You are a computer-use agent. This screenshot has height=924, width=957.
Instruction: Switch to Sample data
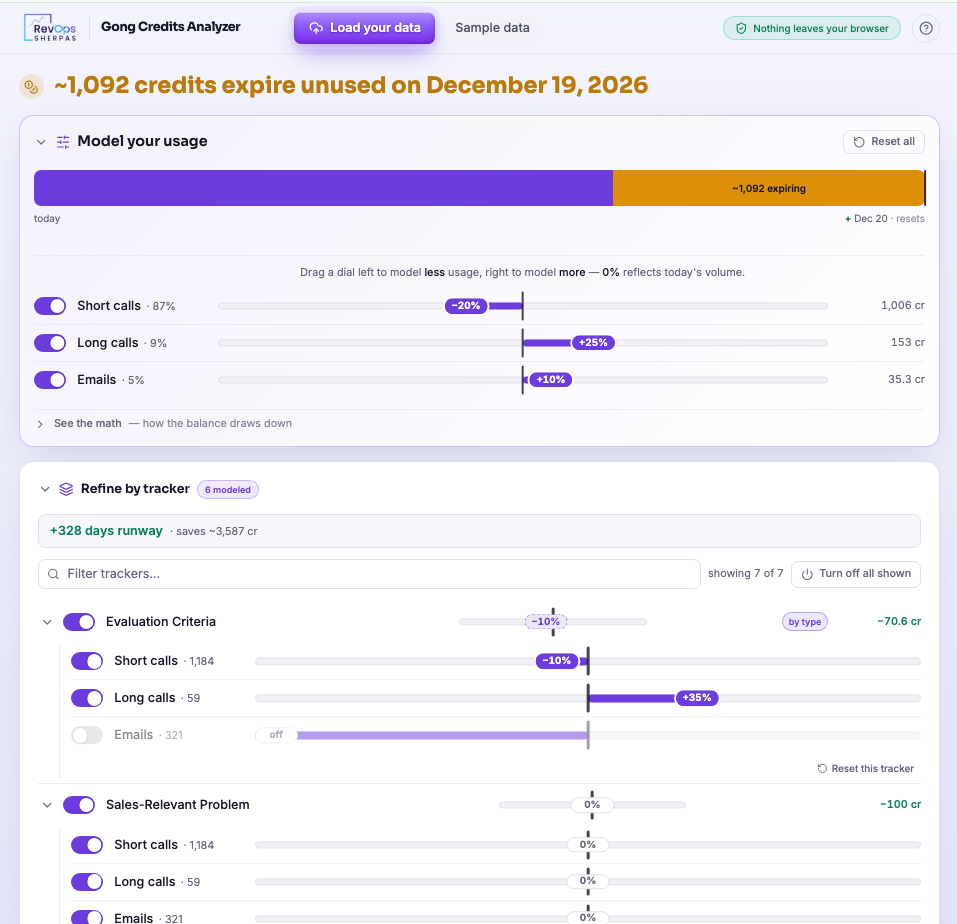[x=492, y=28]
